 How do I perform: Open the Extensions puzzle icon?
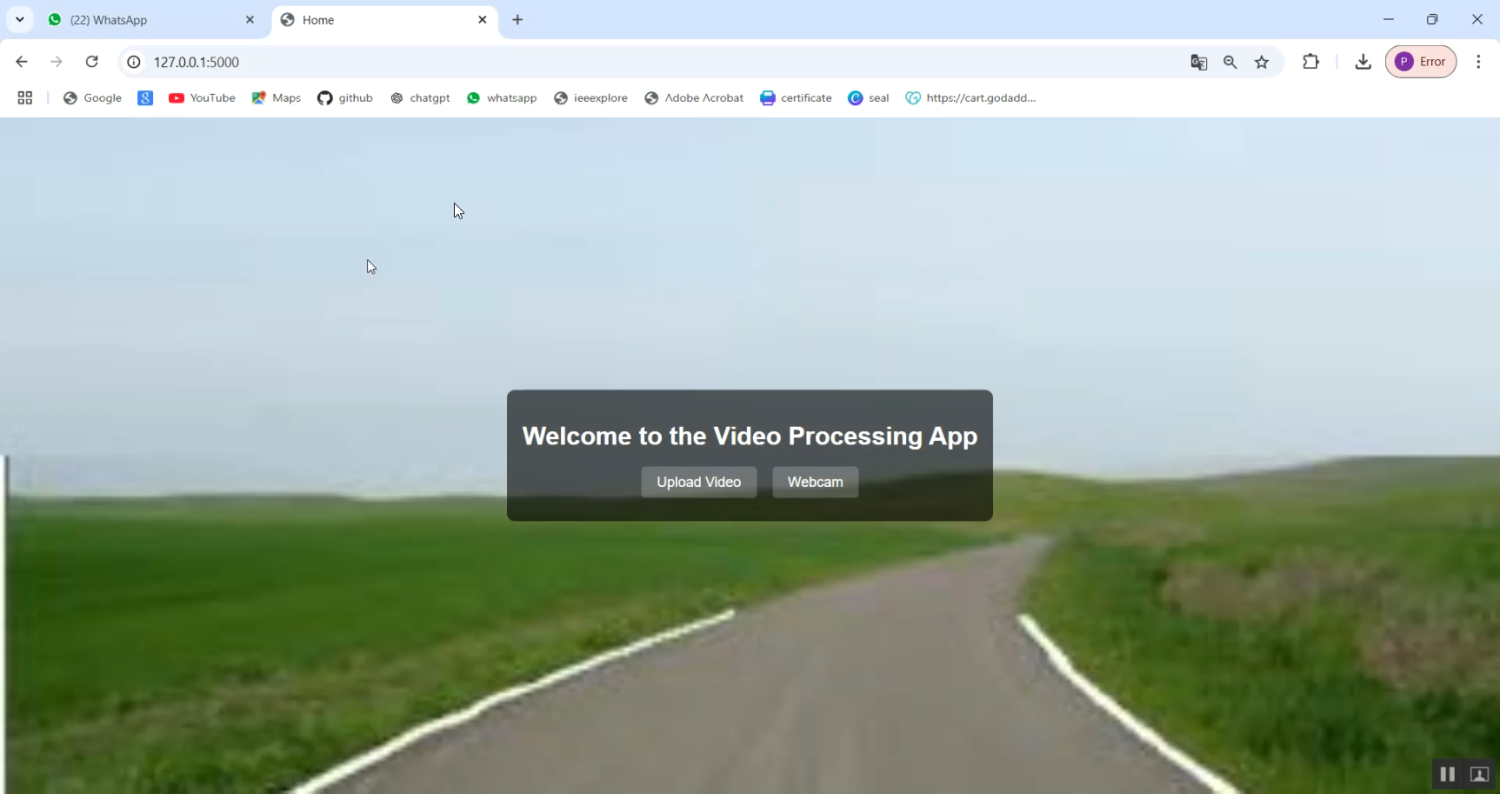coord(1311,62)
